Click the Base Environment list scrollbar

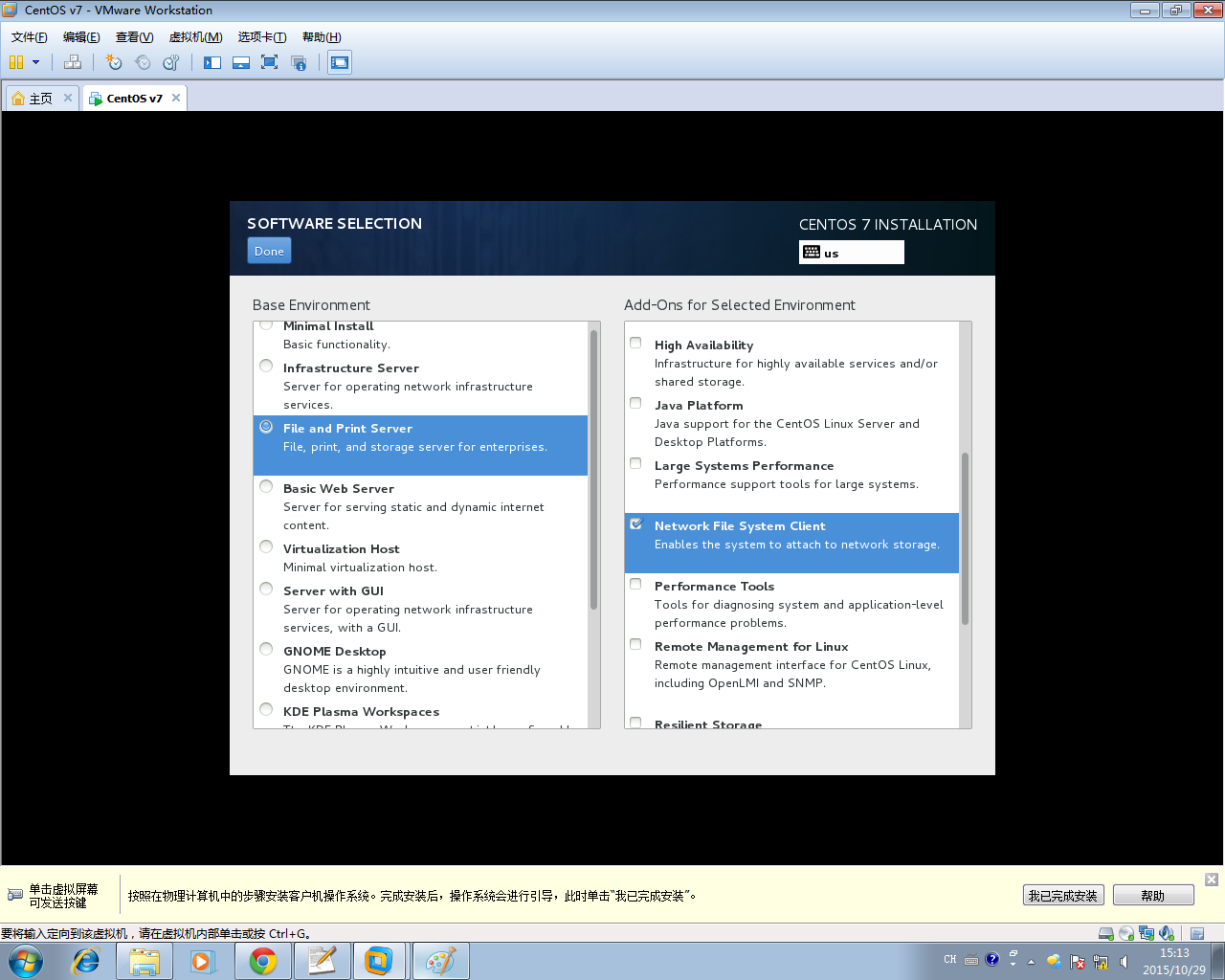(593, 470)
